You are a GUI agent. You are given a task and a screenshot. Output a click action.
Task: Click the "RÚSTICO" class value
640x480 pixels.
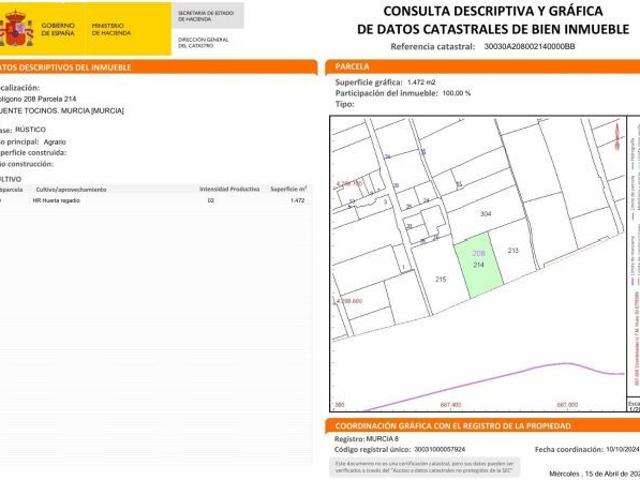pos(31,129)
